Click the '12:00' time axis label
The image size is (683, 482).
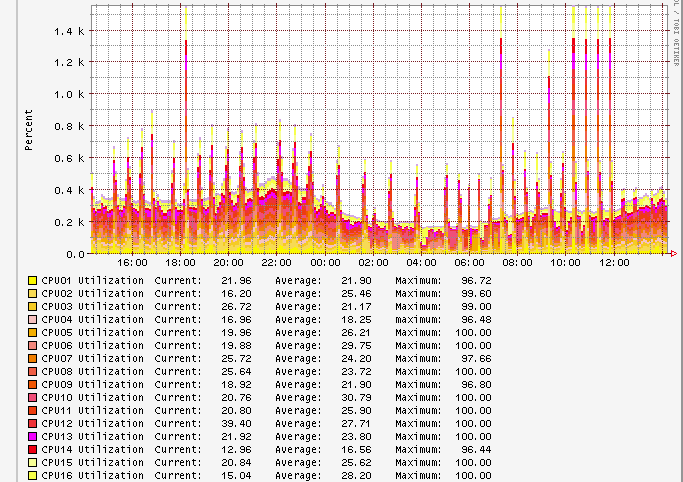pyautogui.click(x=614, y=263)
